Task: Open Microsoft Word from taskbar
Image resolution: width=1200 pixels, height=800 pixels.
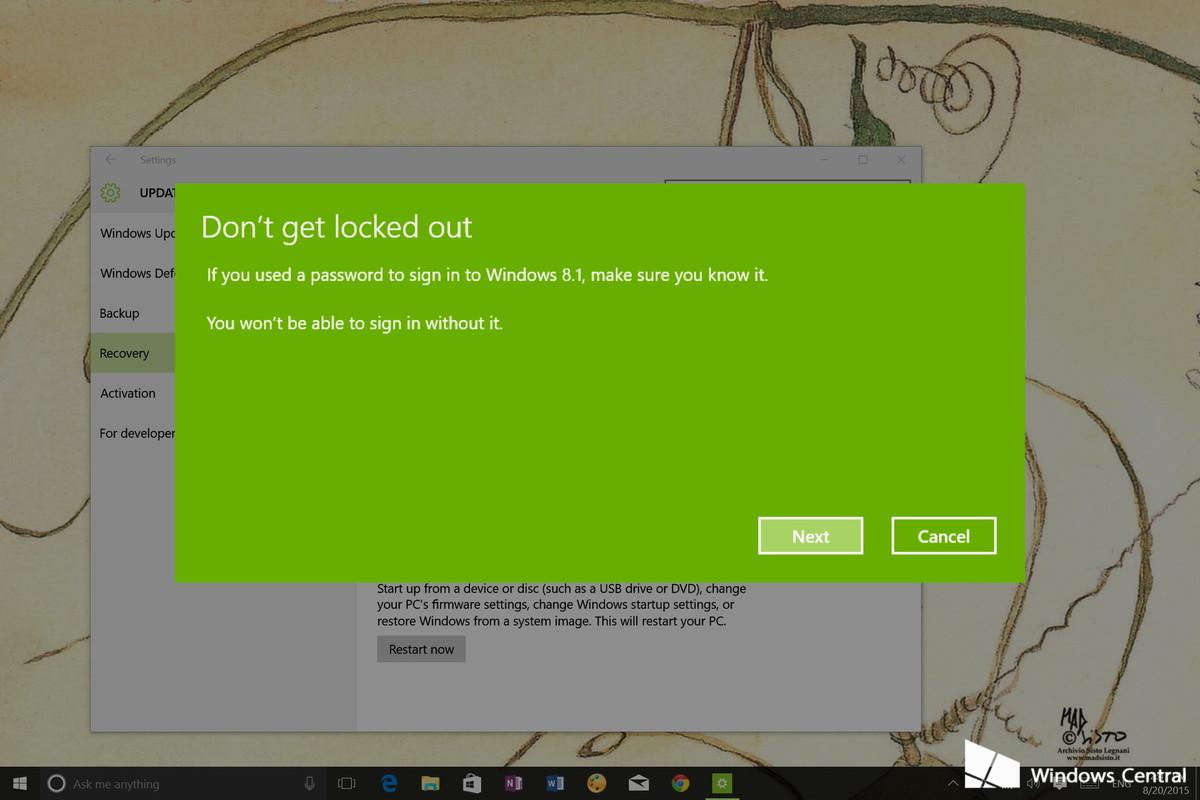Action: [x=555, y=783]
